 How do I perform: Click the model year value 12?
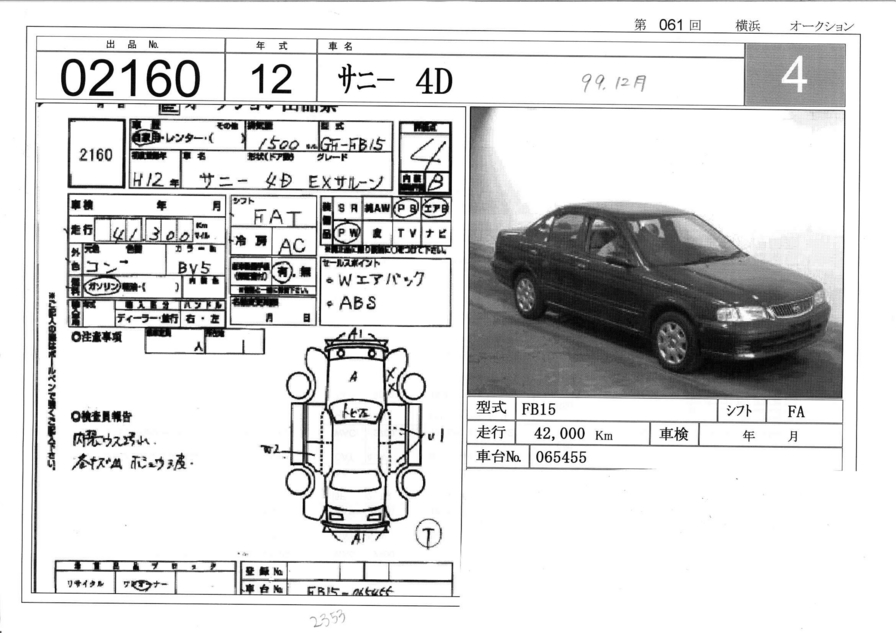(271, 78)
